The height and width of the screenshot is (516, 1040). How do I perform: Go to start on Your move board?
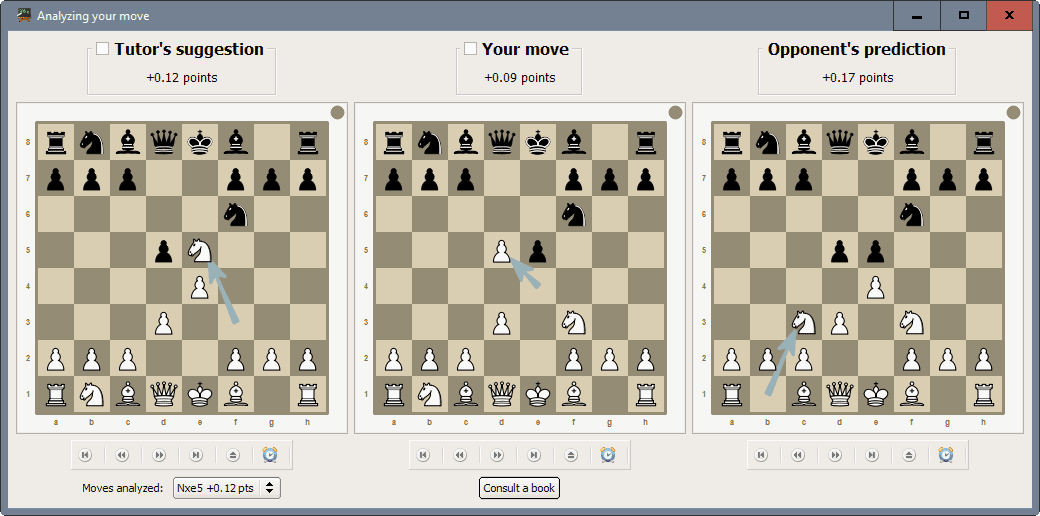[423, 455]
